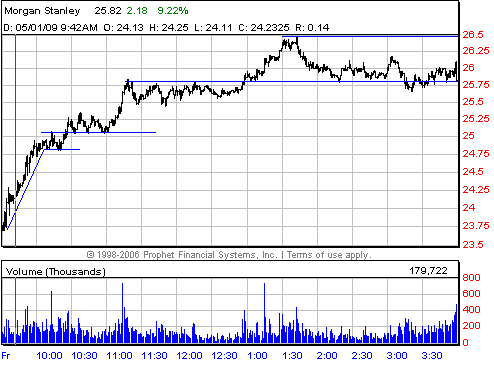Click the 24.5 price axis label
This screenshot has width=494, height=373.
pyautogui.click(x=472, y=172)
